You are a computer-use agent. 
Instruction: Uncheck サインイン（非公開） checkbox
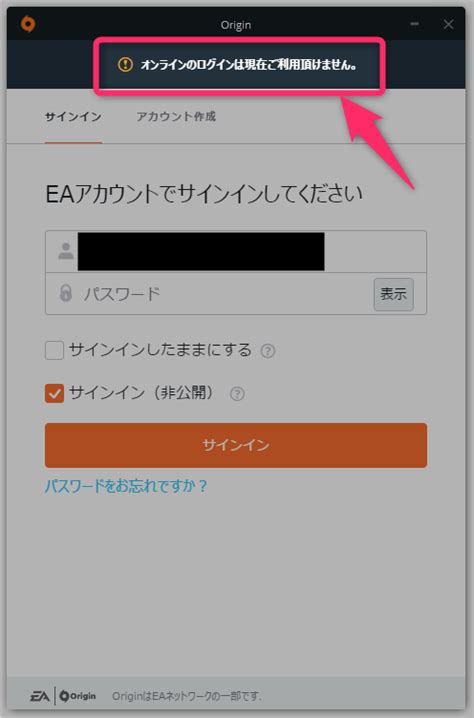pyautogui.click(x=54, y=393)
